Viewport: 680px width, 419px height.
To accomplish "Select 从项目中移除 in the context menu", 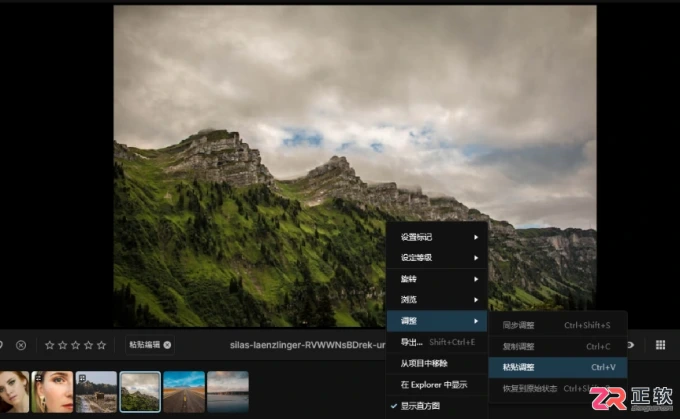I will (x=437, y=363).
